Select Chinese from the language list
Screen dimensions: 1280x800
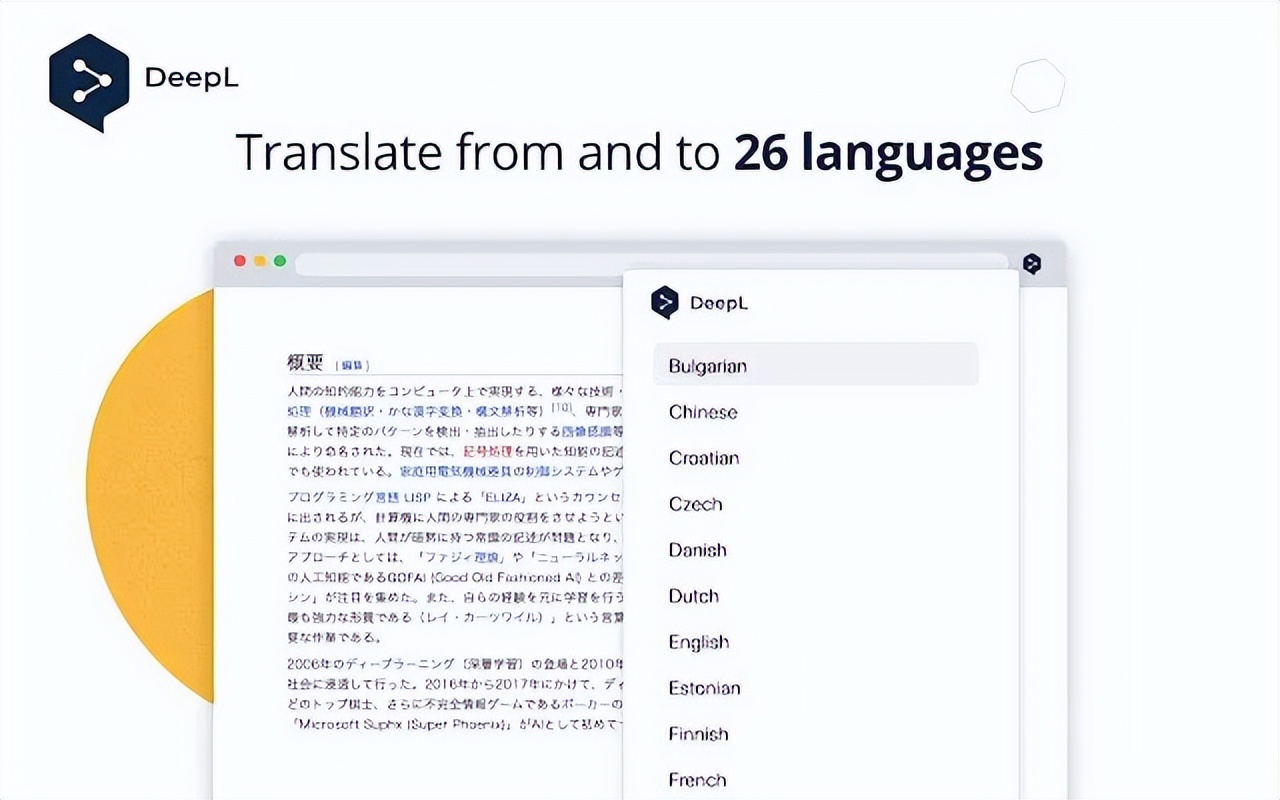703,412
